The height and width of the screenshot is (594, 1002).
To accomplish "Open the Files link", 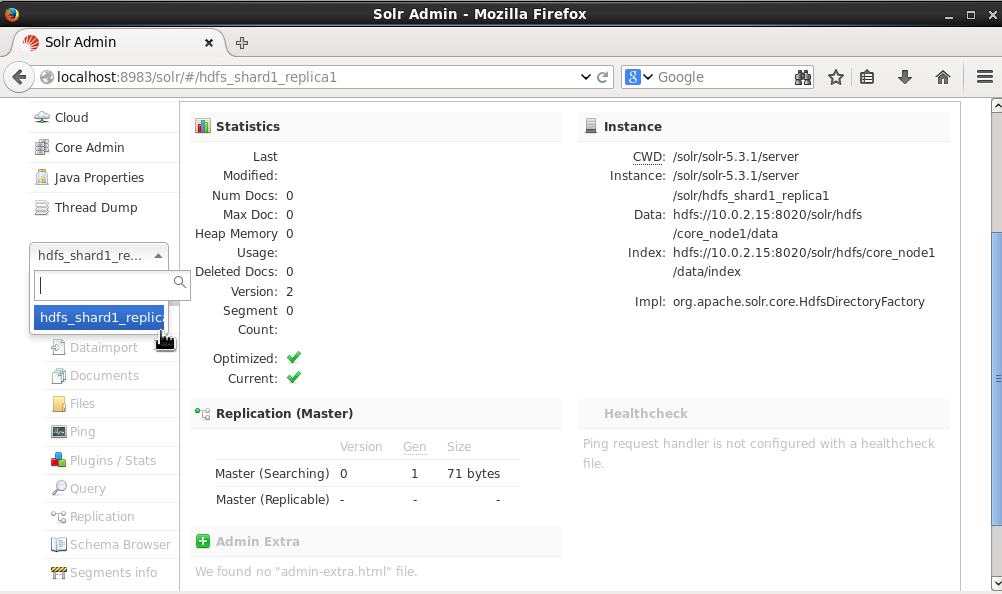I will pyautogui.click(x=82, y=404).
